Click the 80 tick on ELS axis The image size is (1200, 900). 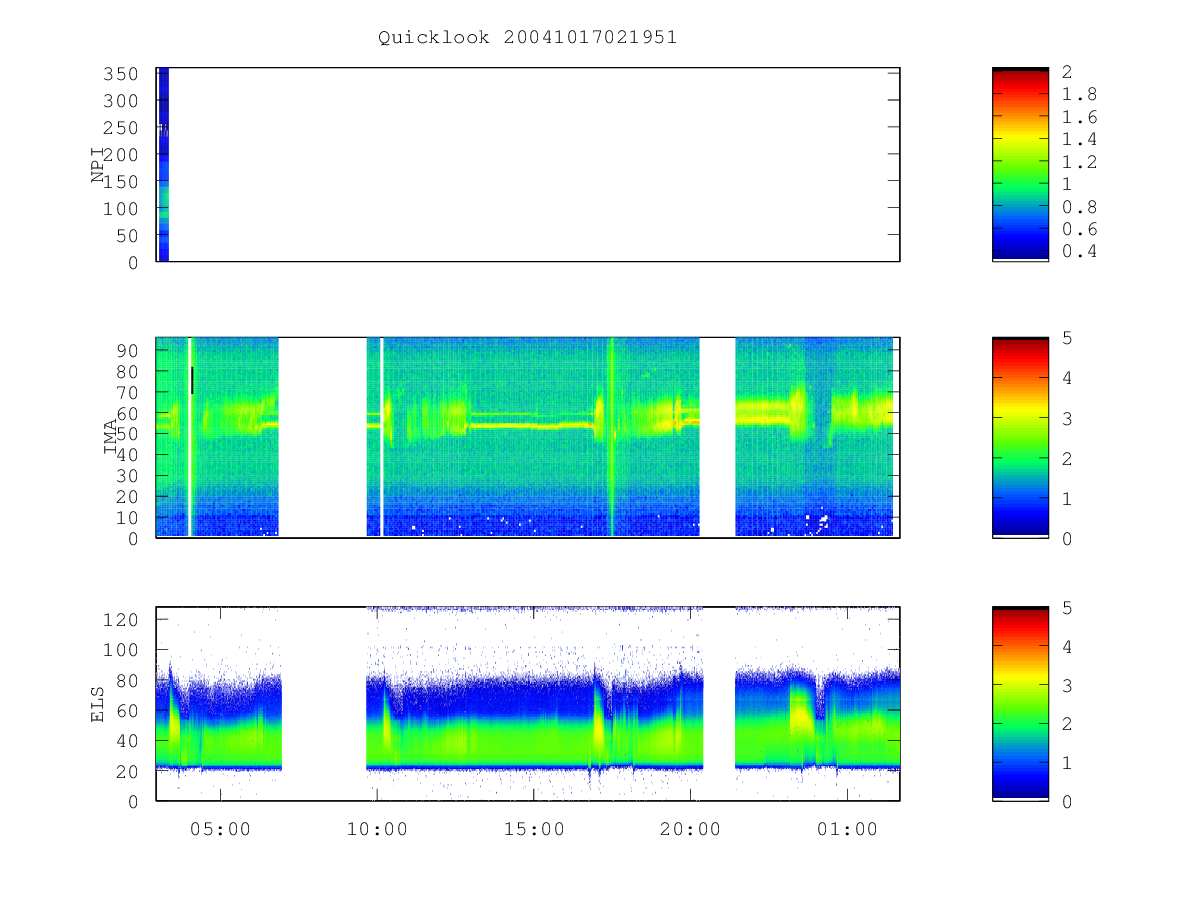(x=127, y=681)
